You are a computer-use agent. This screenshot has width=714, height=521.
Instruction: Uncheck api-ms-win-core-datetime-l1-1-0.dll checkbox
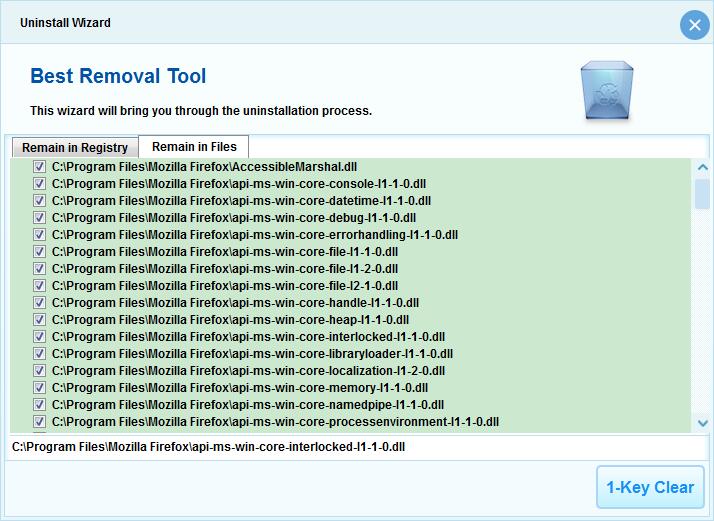(39, 201)
